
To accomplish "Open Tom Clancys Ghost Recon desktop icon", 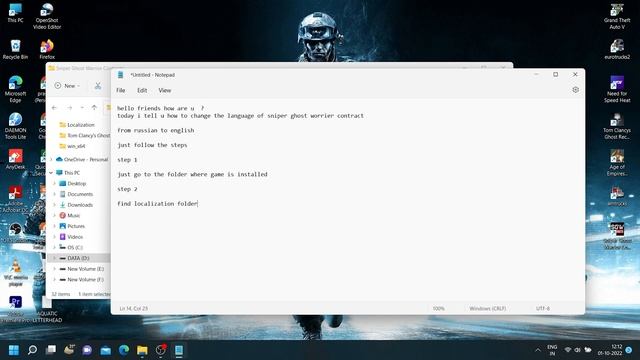I will tap(617, 126).
